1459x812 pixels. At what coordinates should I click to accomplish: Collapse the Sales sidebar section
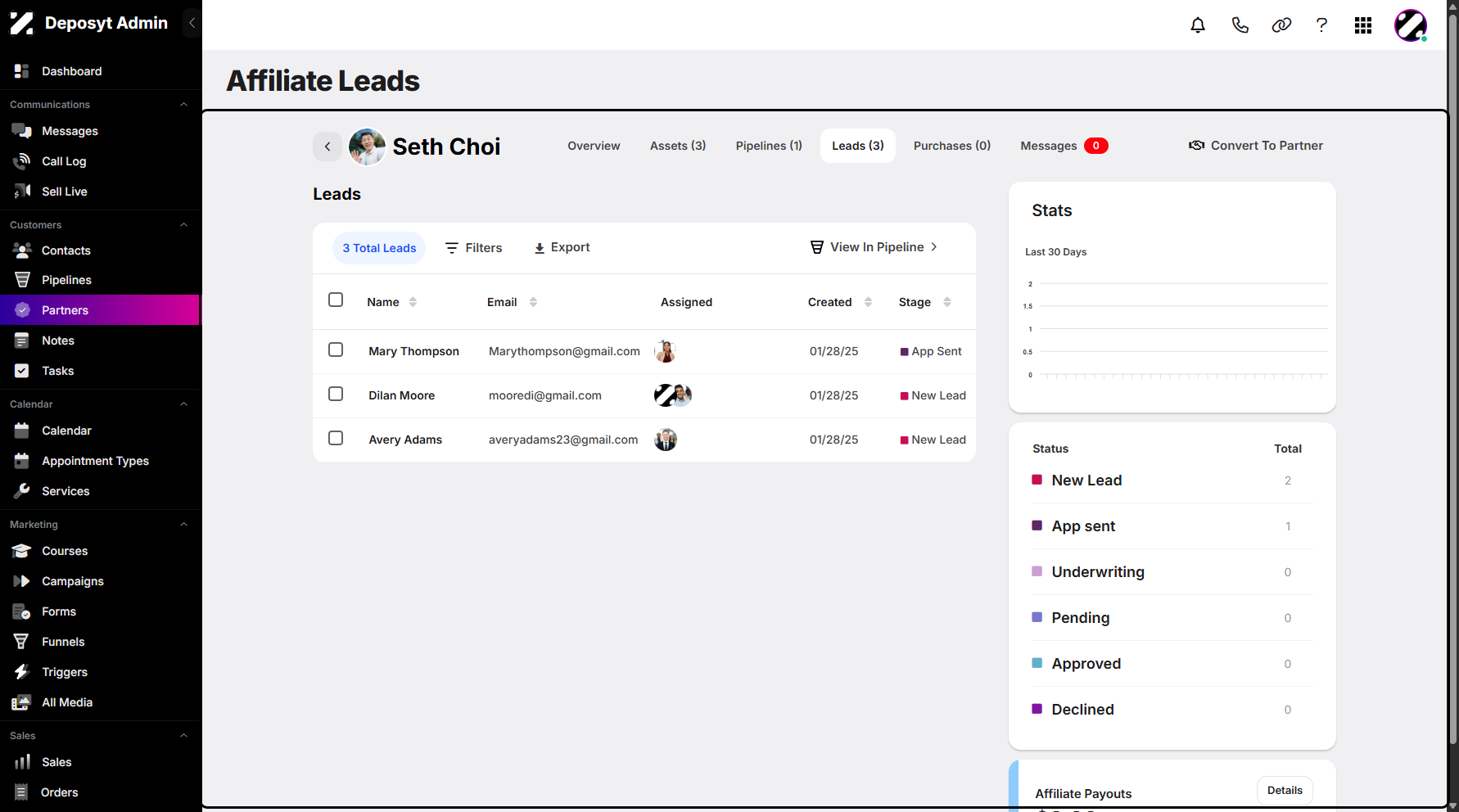184,736
